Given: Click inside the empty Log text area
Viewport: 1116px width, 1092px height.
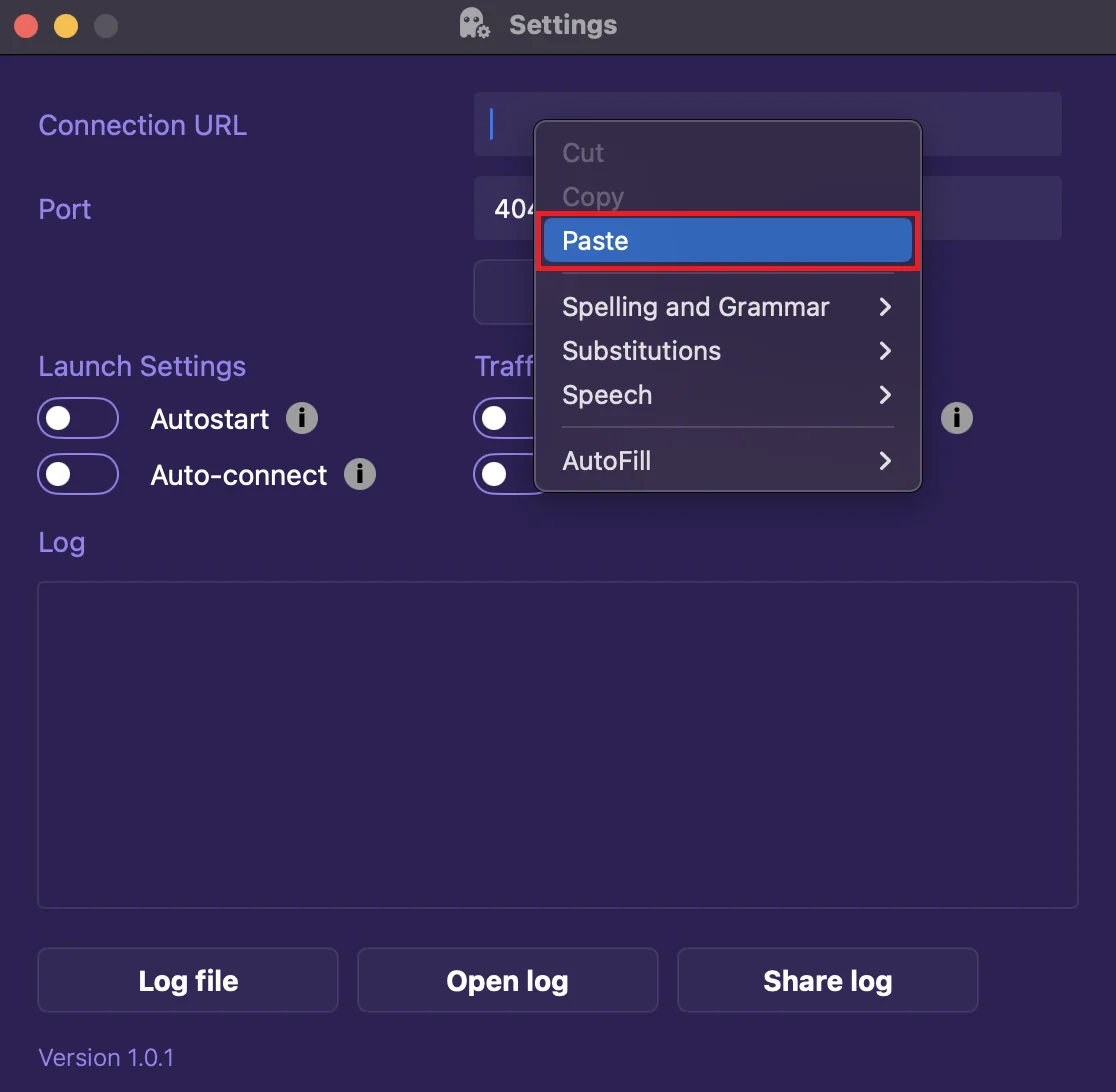Looking at the screenshot, I should (557, 745).
